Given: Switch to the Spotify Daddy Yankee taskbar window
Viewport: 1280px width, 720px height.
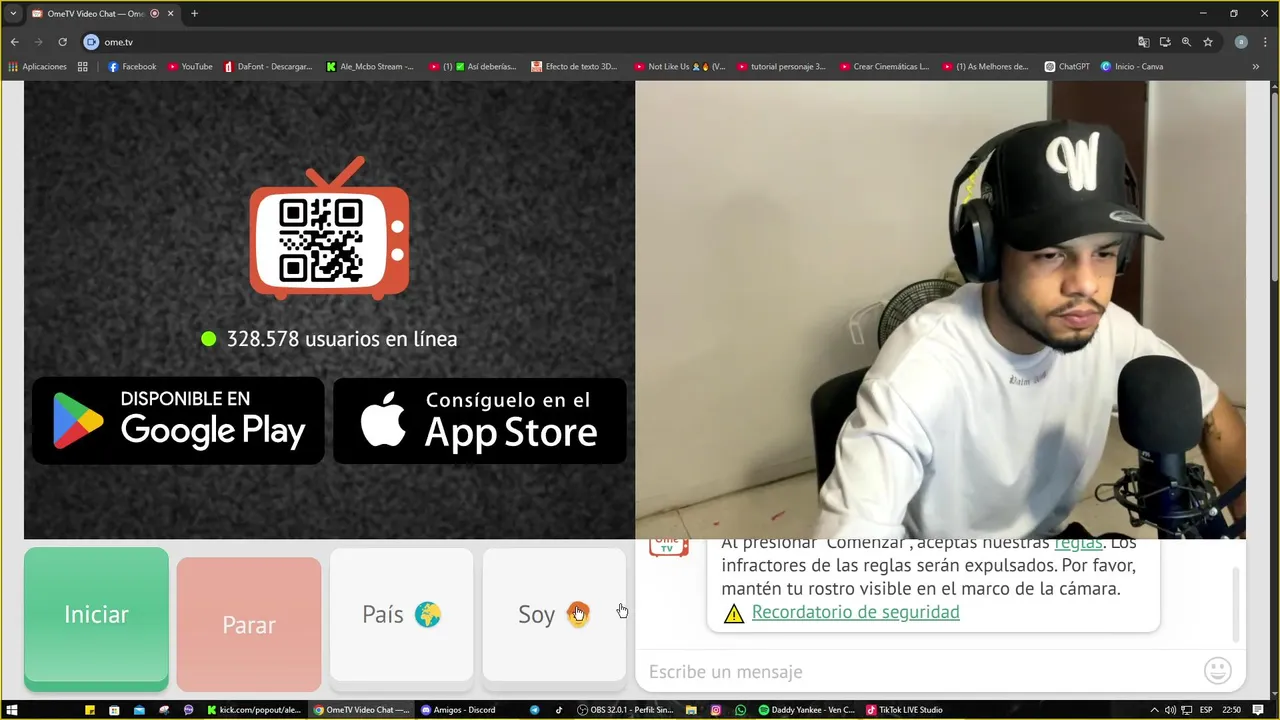Looking at the screenshot, I should tap(807, 710).
